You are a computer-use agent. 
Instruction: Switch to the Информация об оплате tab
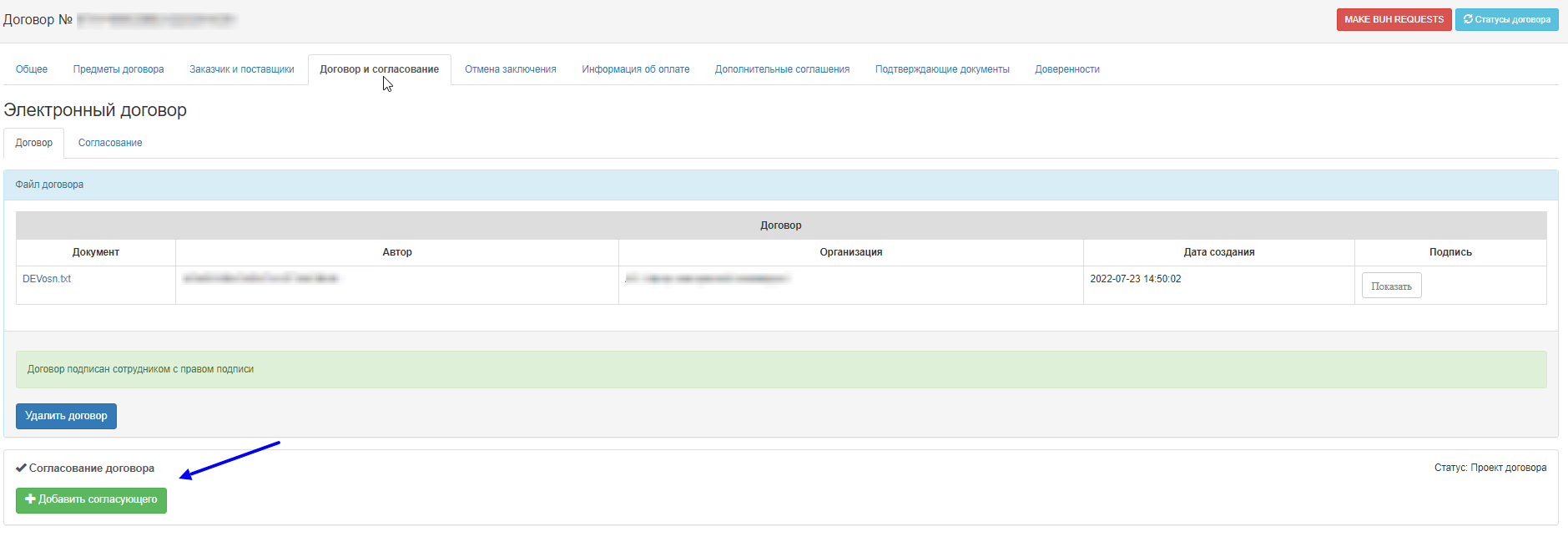pos(636,69)
